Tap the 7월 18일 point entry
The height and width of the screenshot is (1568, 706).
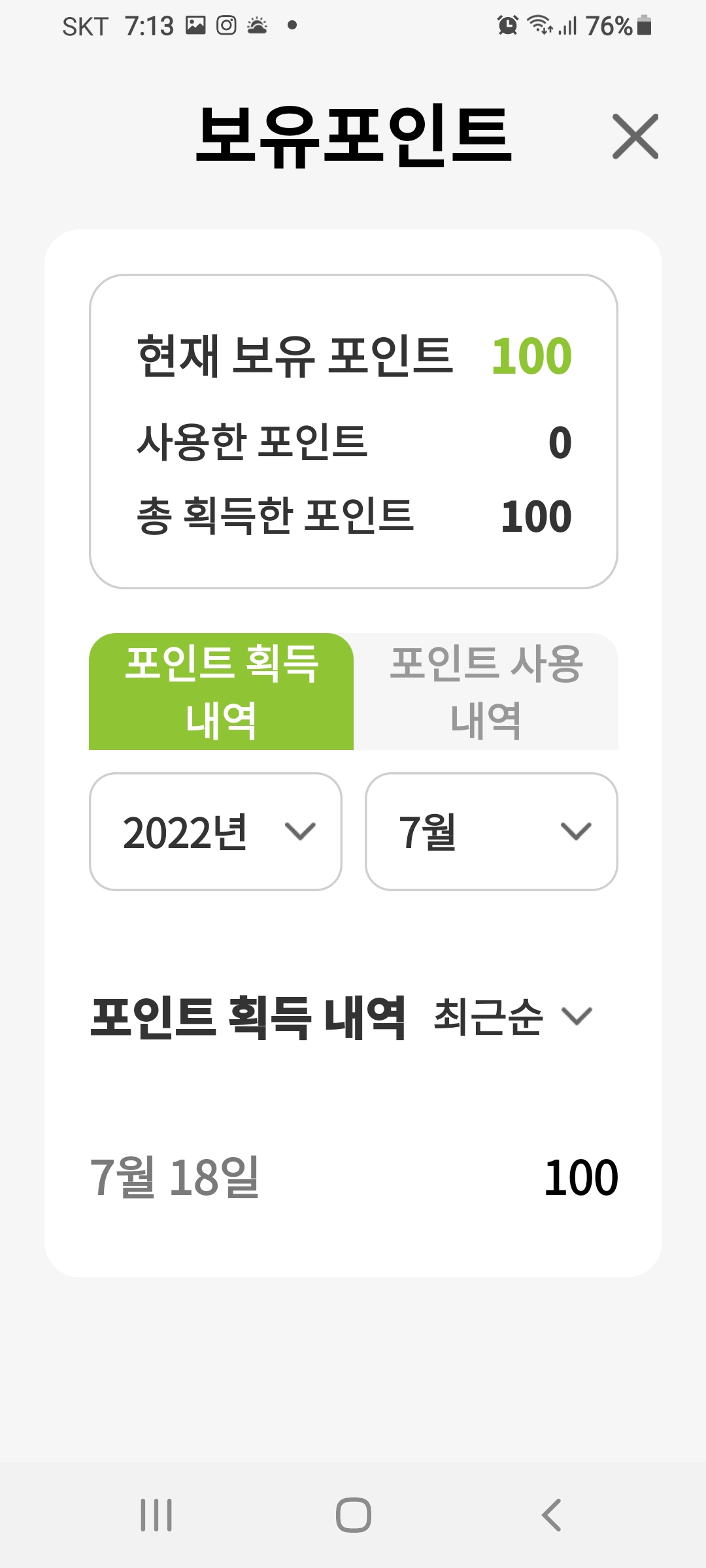[354, 1177]
